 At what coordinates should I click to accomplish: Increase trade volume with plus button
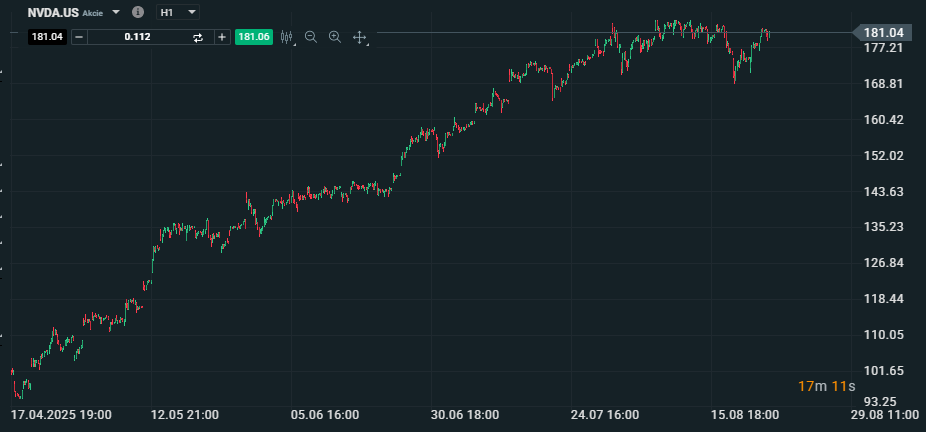tap(221, 37)
